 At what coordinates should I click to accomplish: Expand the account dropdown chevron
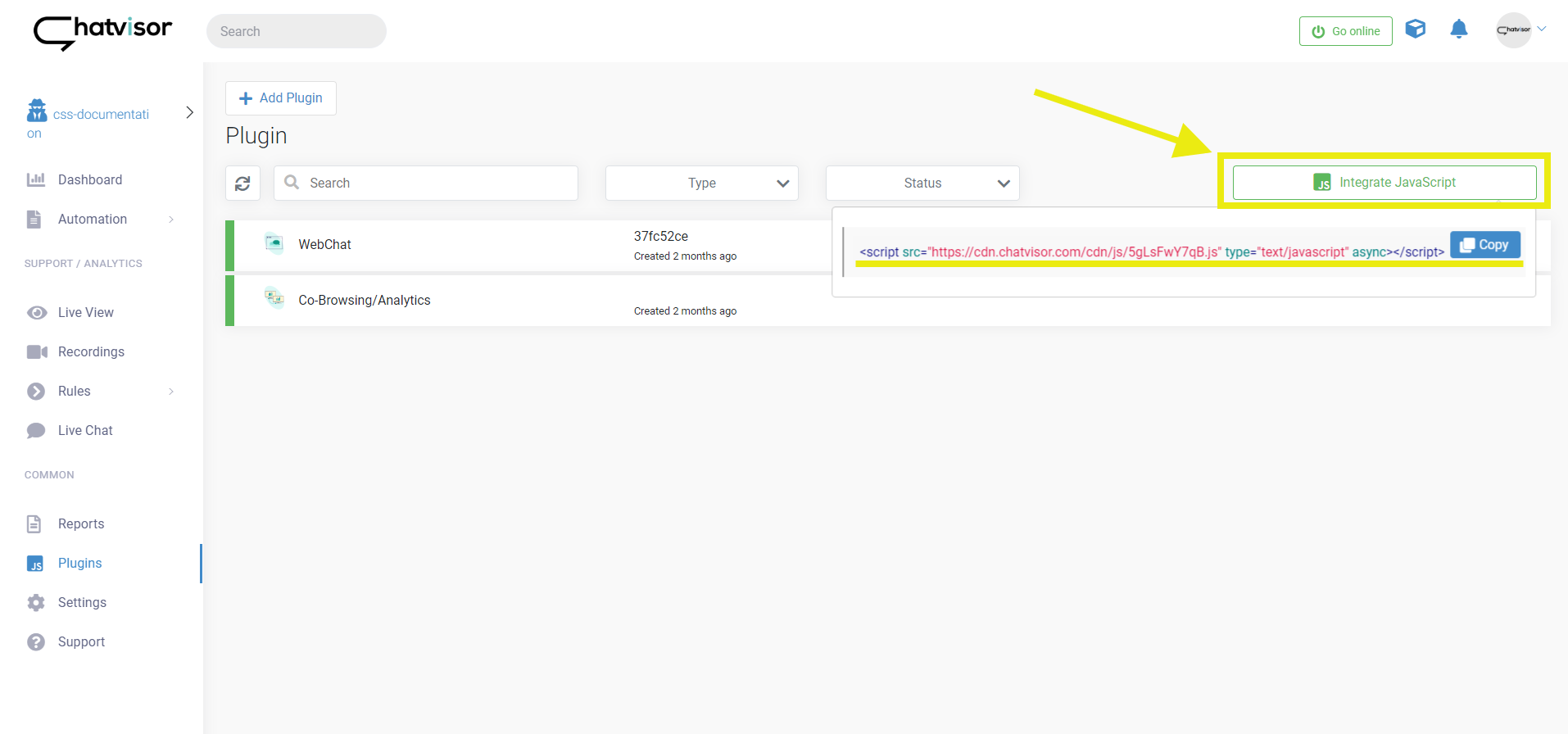[1542, 29]
